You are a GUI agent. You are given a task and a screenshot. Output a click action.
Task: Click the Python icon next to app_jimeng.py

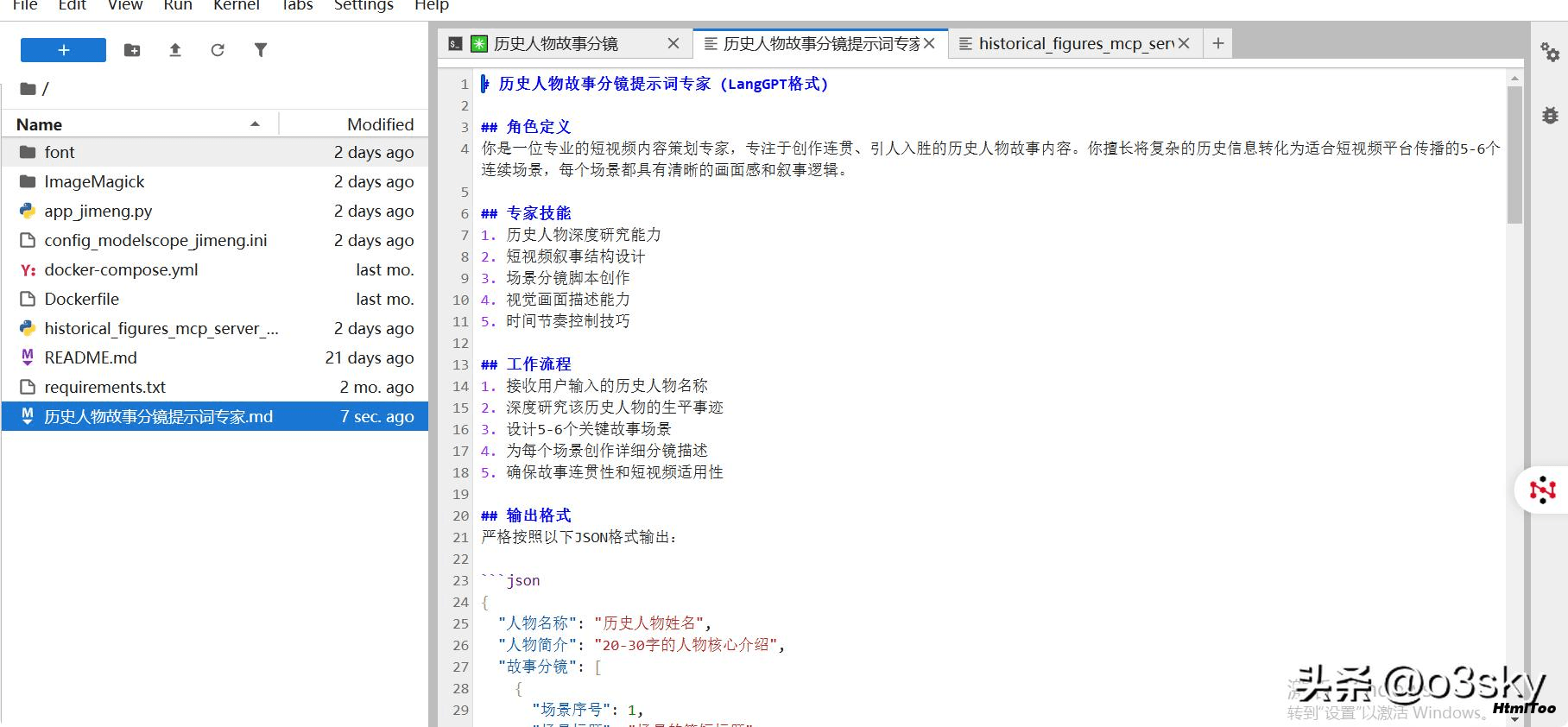(x=28, y=211)
